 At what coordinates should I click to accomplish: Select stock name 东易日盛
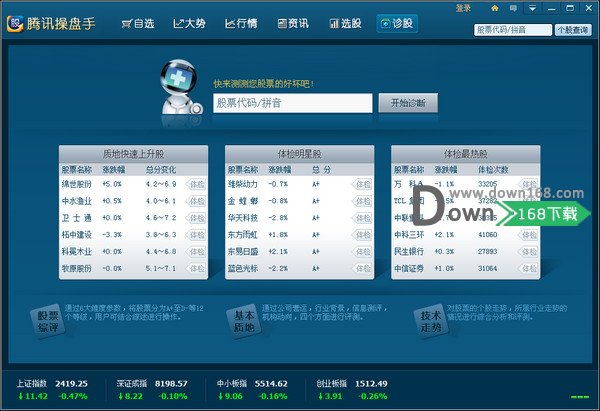[x=243, y=251]
